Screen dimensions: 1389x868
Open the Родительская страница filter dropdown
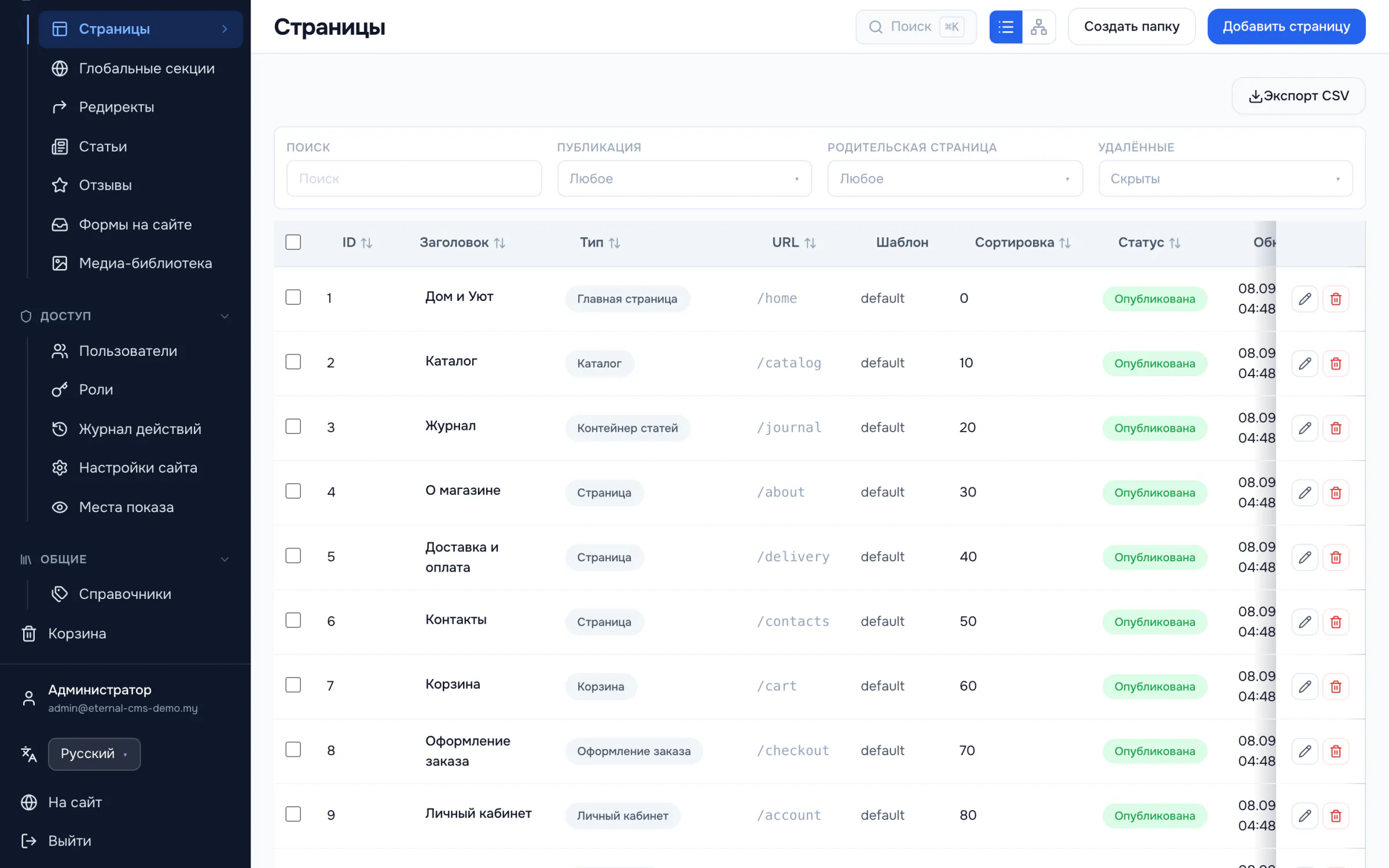pyautogui.click(x=955, y=179)
